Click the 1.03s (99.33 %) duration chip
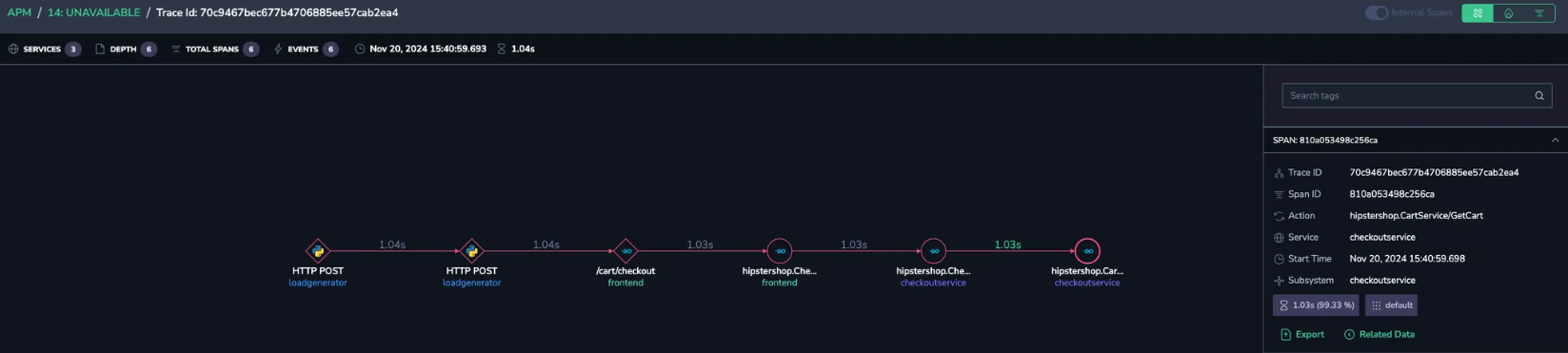Screen dimensions: 1568x353 (1316, 305)
